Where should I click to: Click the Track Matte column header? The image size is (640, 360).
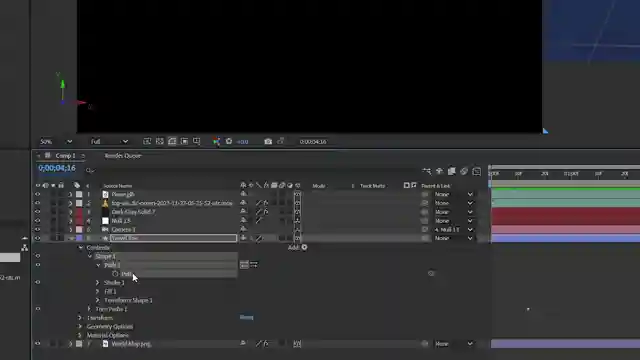(x=372, y=186)
